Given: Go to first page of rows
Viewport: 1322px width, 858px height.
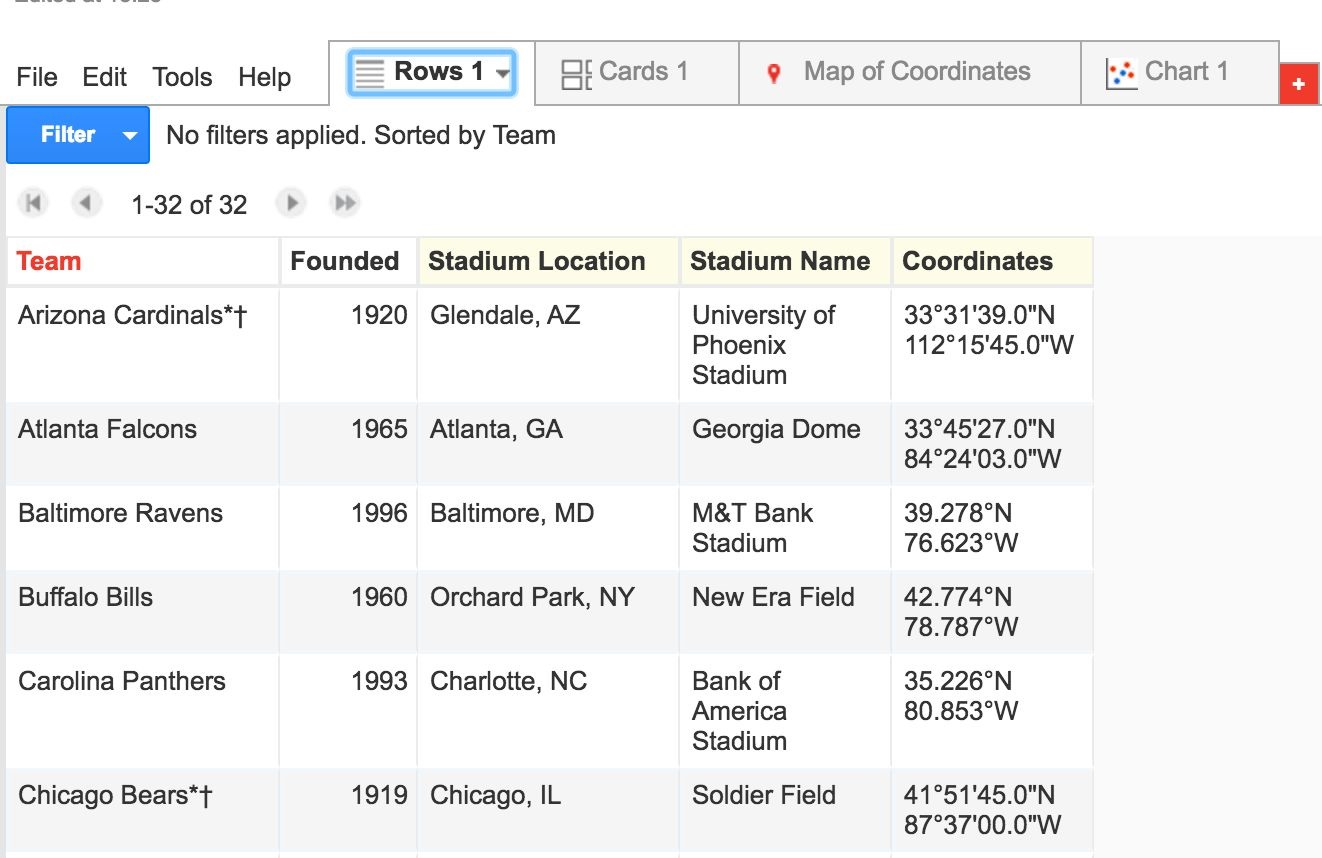Looking at the screenshot, I should (x=33, y=204).
